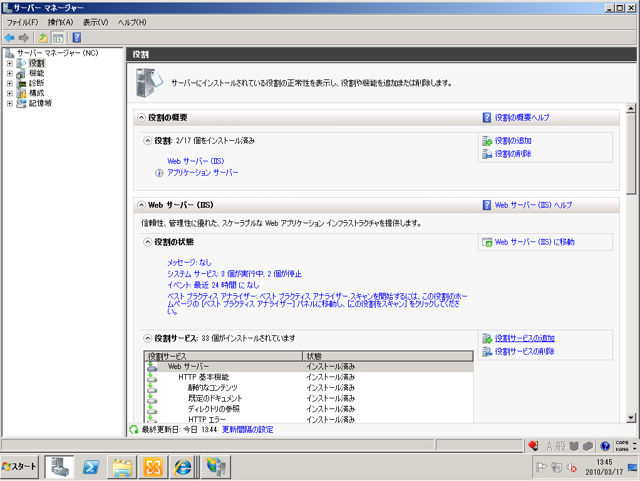
Task: Click the 役割サービスの追加 icon
Action: tap(487, 338)
